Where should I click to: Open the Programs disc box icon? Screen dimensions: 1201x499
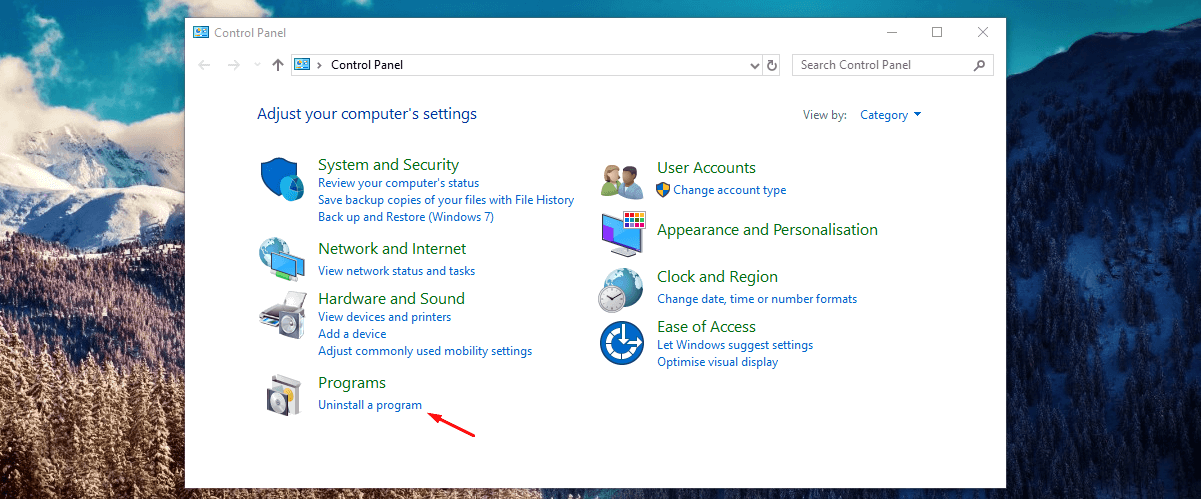[x=282, y=396]
